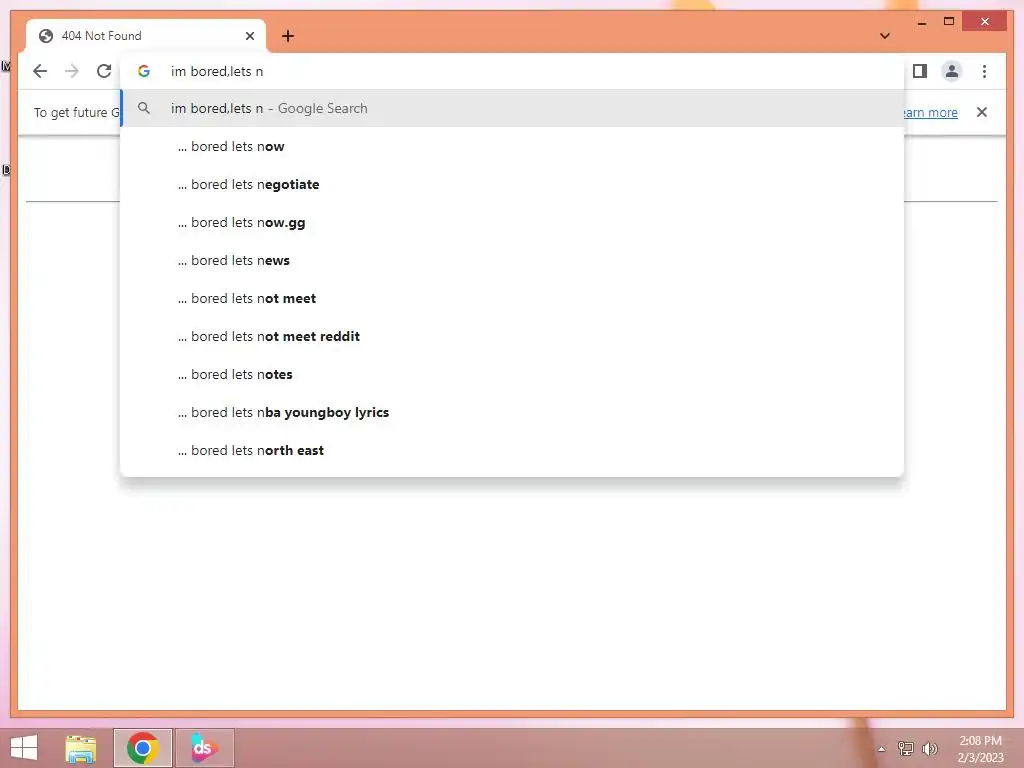1024x768 pixels.
Task: Click the Chrome taskbar icon
Action: point(143,748)
